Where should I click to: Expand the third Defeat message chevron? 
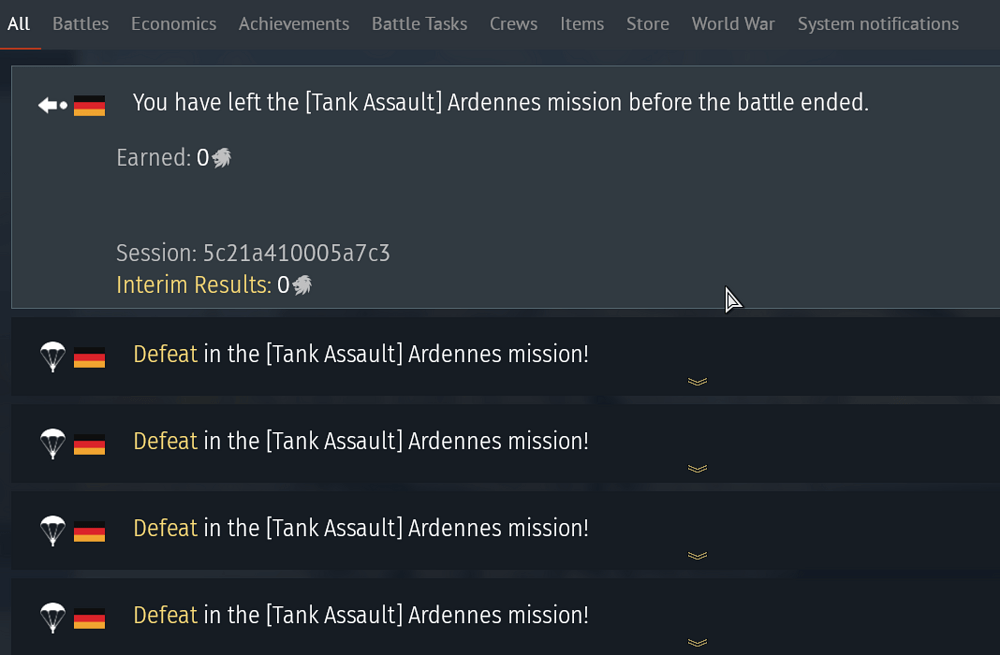click(697, 555)
